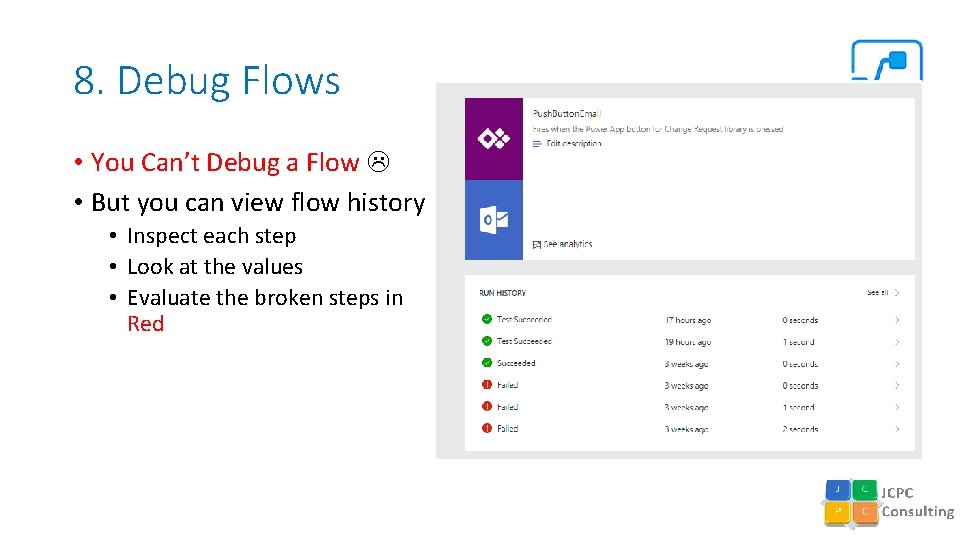Click the purple PowerApps connector icon
The image size is (960, 540).
tap(493, 139)
